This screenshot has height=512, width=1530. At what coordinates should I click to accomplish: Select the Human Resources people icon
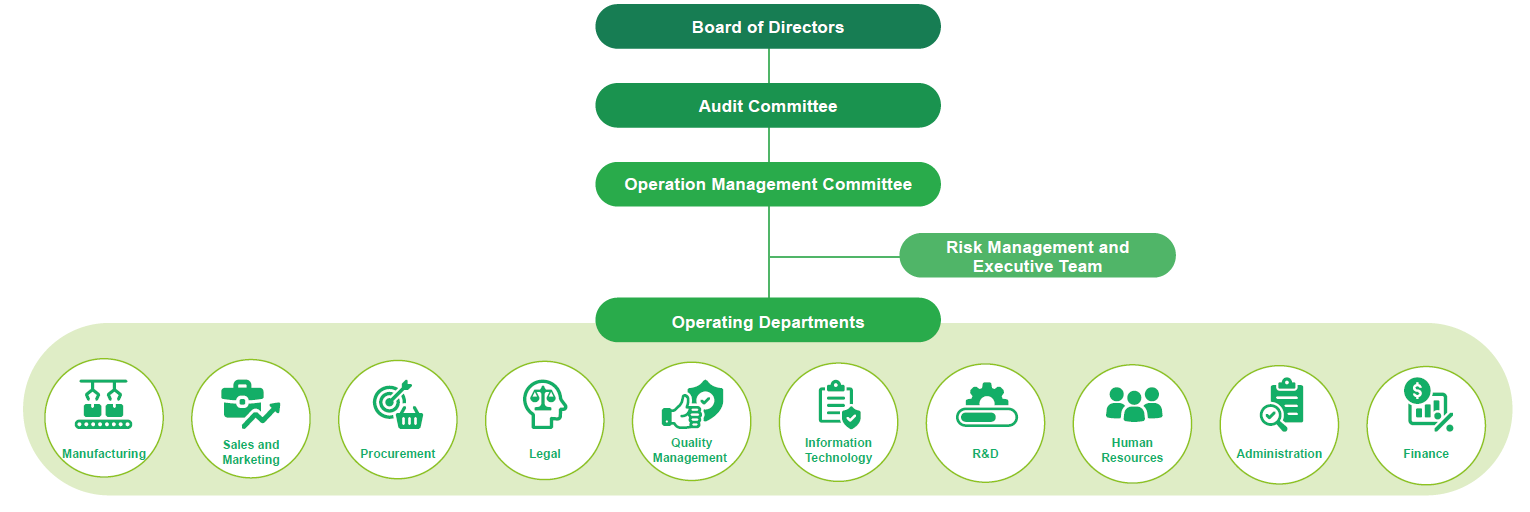(x=1133, y=404)
